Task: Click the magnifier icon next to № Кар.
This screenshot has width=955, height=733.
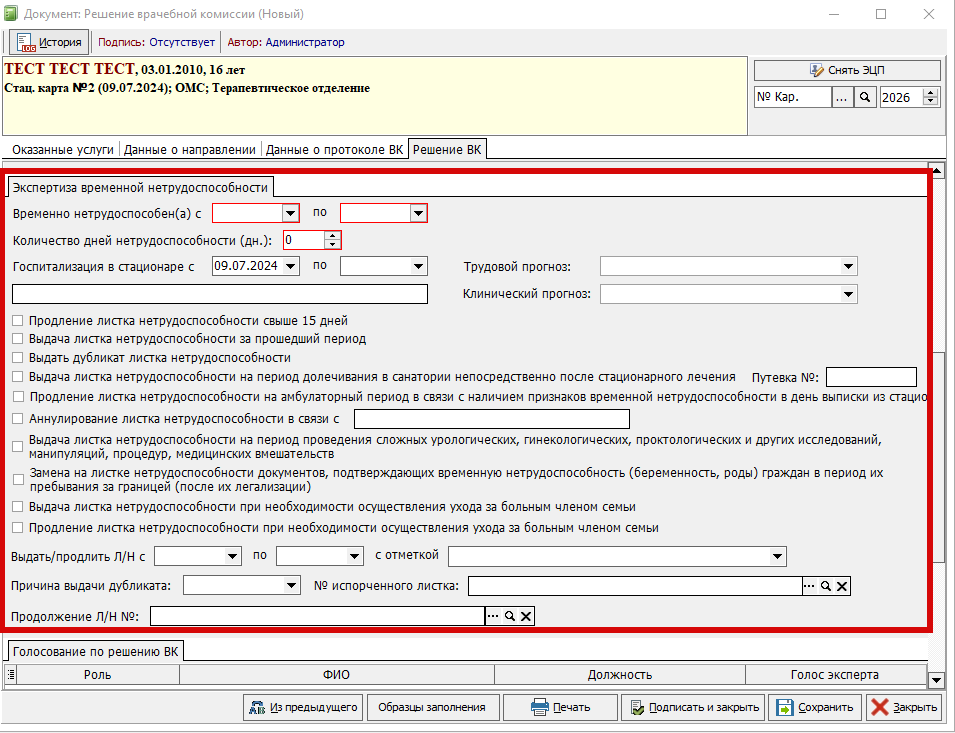Action: click(x=866, y=97)
